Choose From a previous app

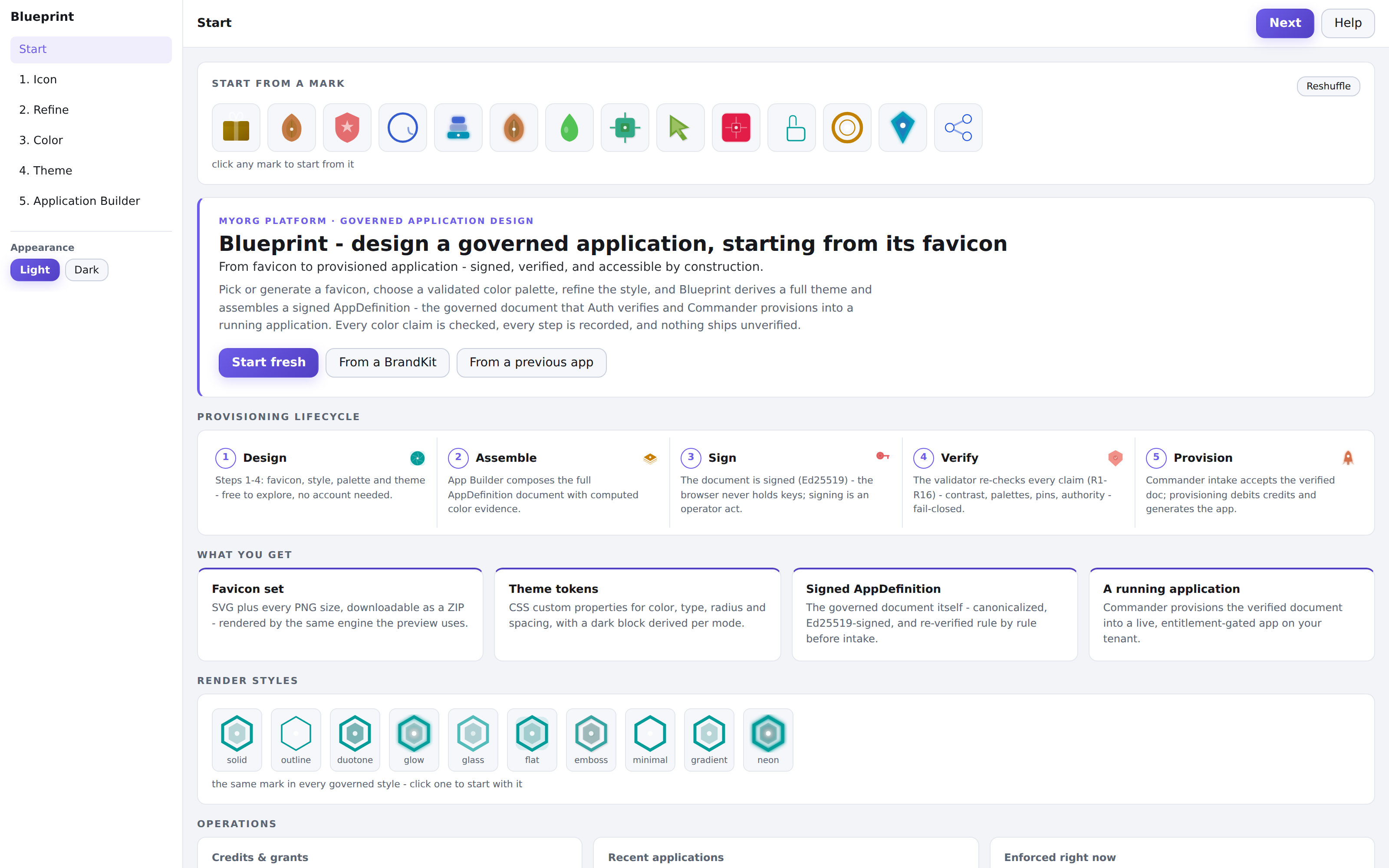point(531,362)
